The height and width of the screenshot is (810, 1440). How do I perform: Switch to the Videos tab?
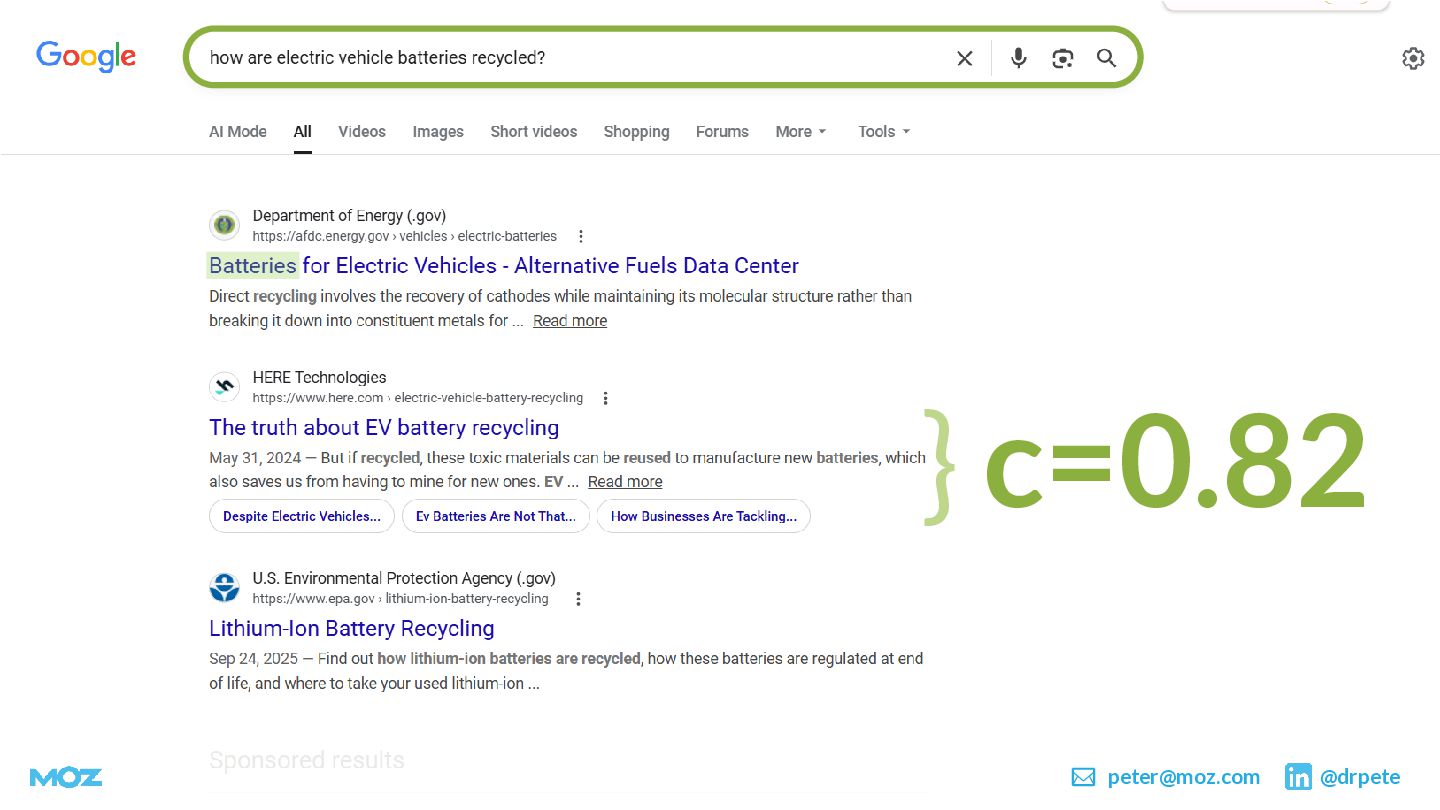click(362, 131)
